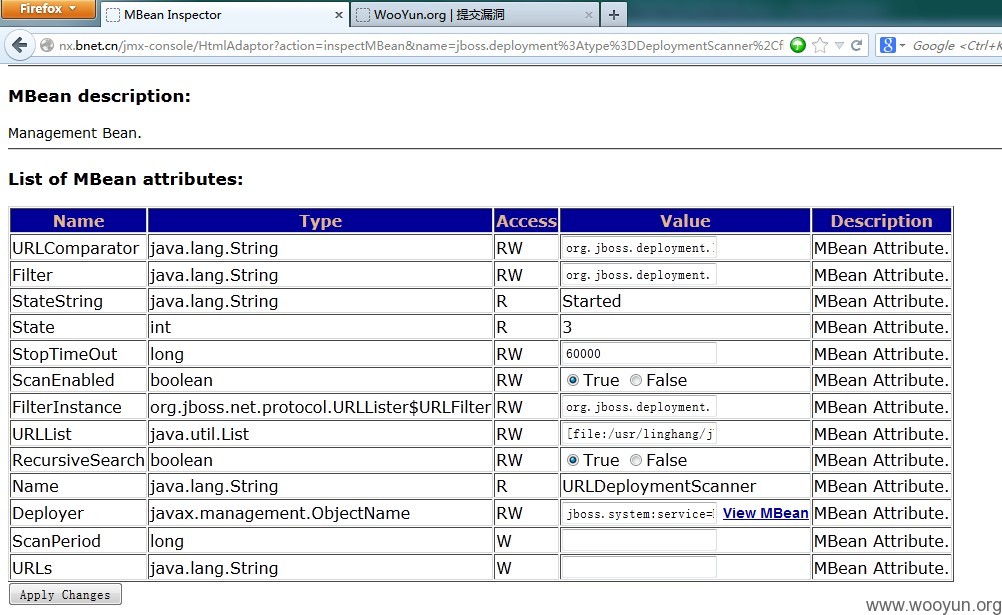Select the StopTimeOut attribute name
The height and width of the screenshot is (615, 1002).
pos(65,354)
